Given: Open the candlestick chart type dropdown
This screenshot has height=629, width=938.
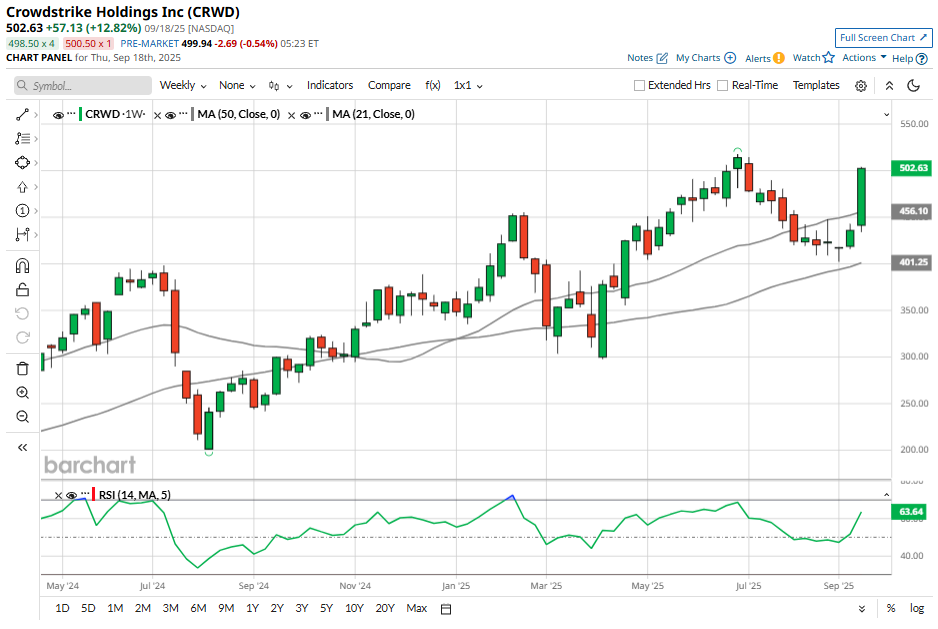Looking at the screenshot, I should click(x=281, y=86).
